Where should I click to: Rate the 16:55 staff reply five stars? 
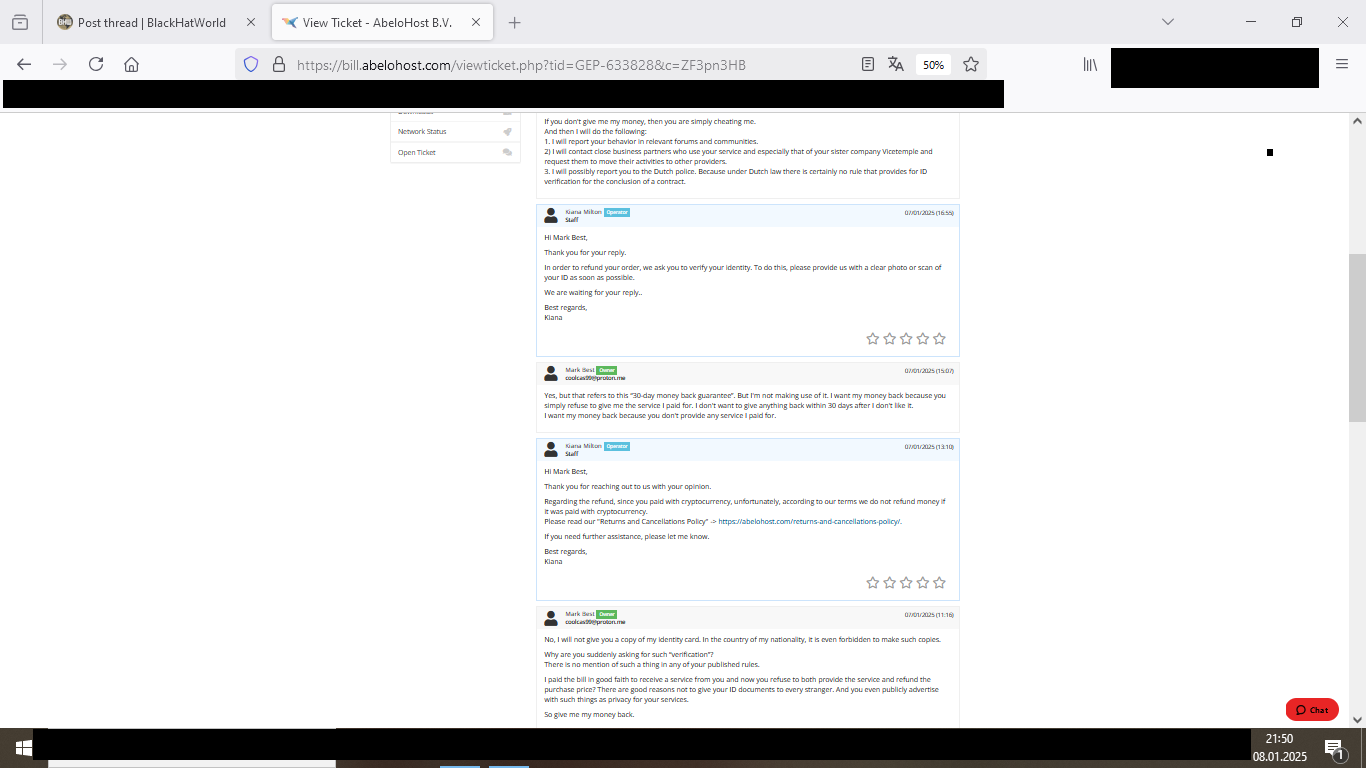[x=939, y=339]
